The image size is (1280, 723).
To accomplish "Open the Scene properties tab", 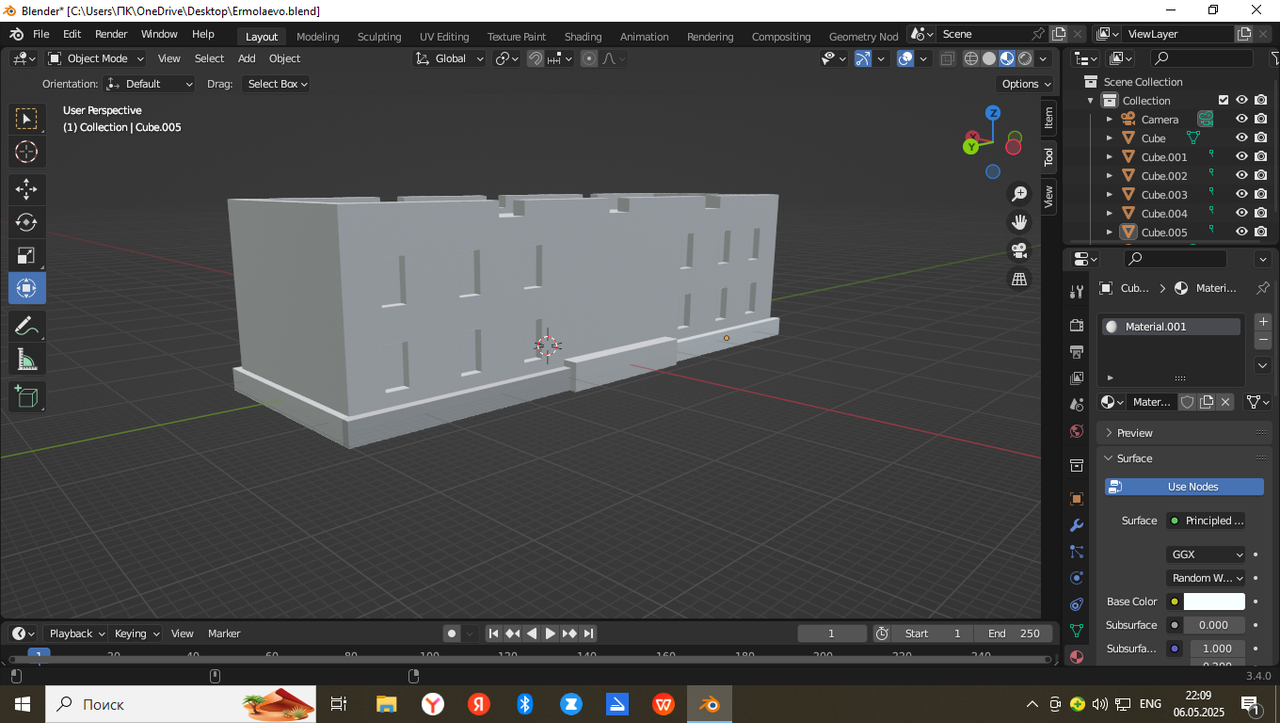I will pos(1077,405).
